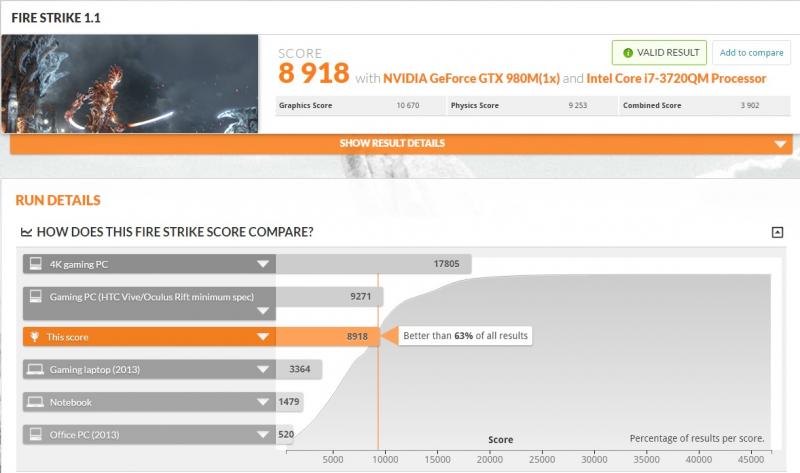Viewport: 800px width, 473px height.
Task: Click the Combined Score label
Action: point(652,106)
